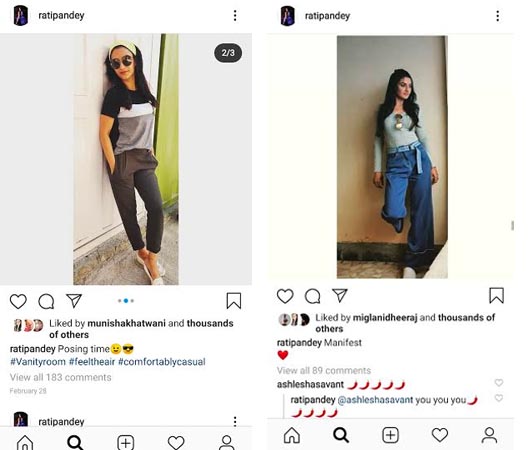Open the #comfortablycasual hashtag
Image resolution: width=531 pixels, height=450 pixels.
pyautogui.click(x=162, y=362)
